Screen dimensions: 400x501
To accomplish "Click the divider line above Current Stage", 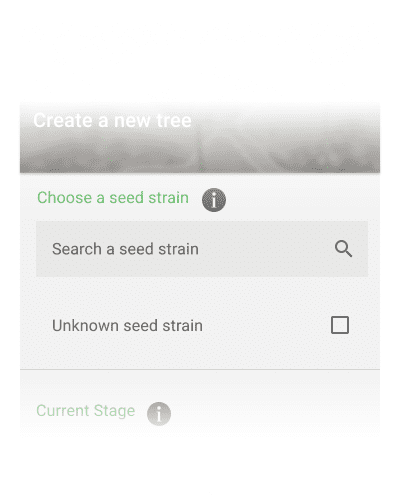I will click(x=200, y=369).
